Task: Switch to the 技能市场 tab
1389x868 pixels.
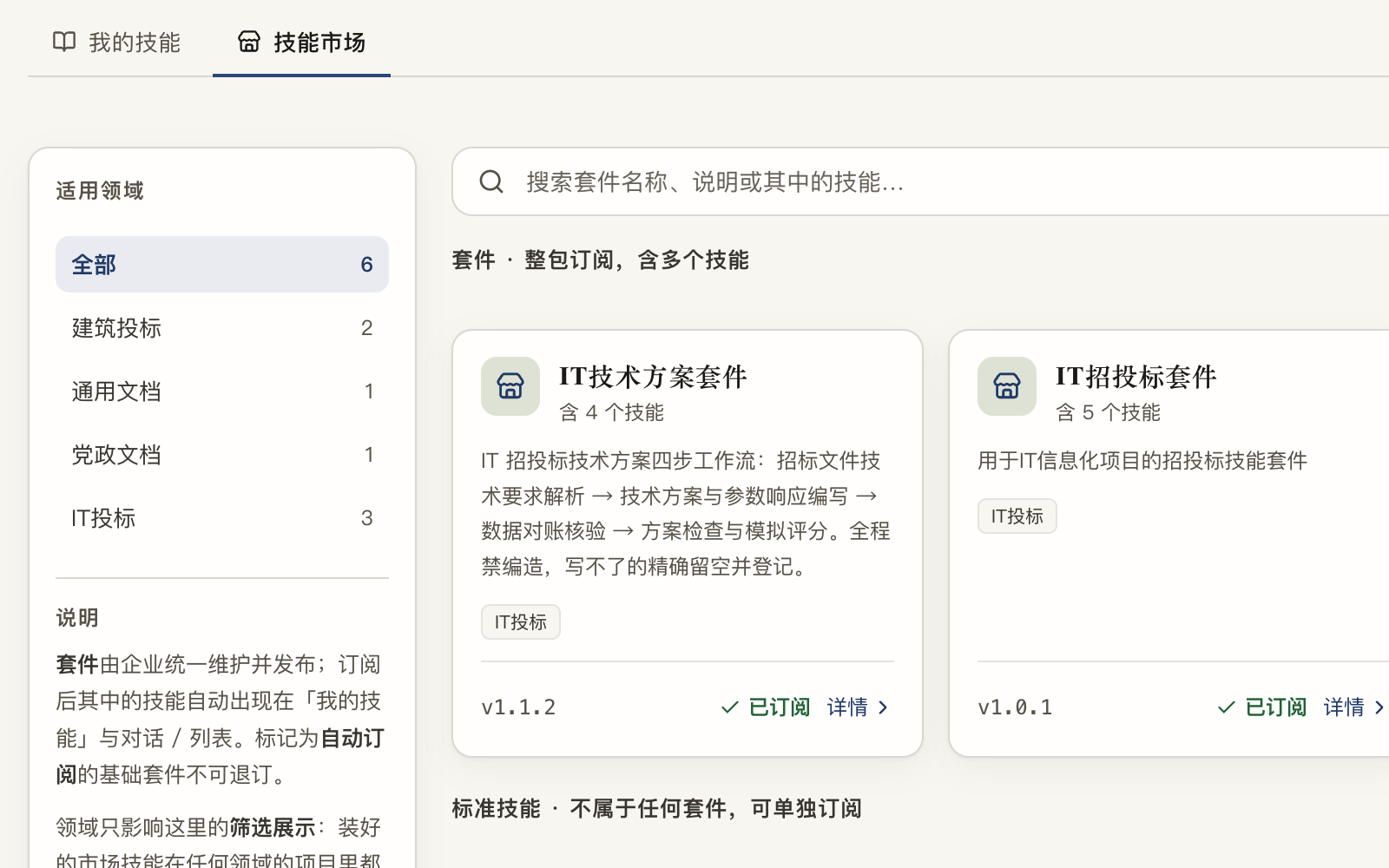Action: 301,42
